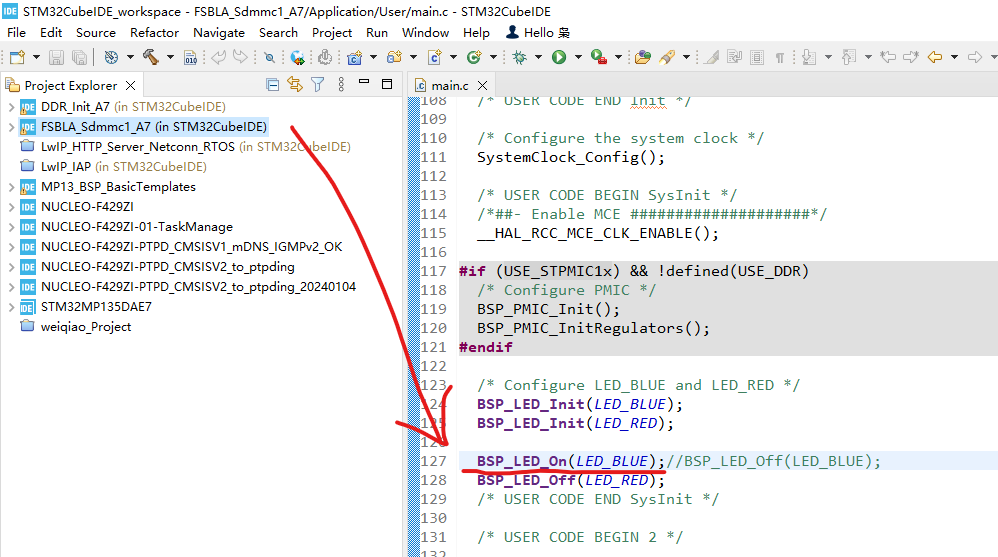Open the File menu
The height and width of the screenshot is (557, 998).
point(17,32)
